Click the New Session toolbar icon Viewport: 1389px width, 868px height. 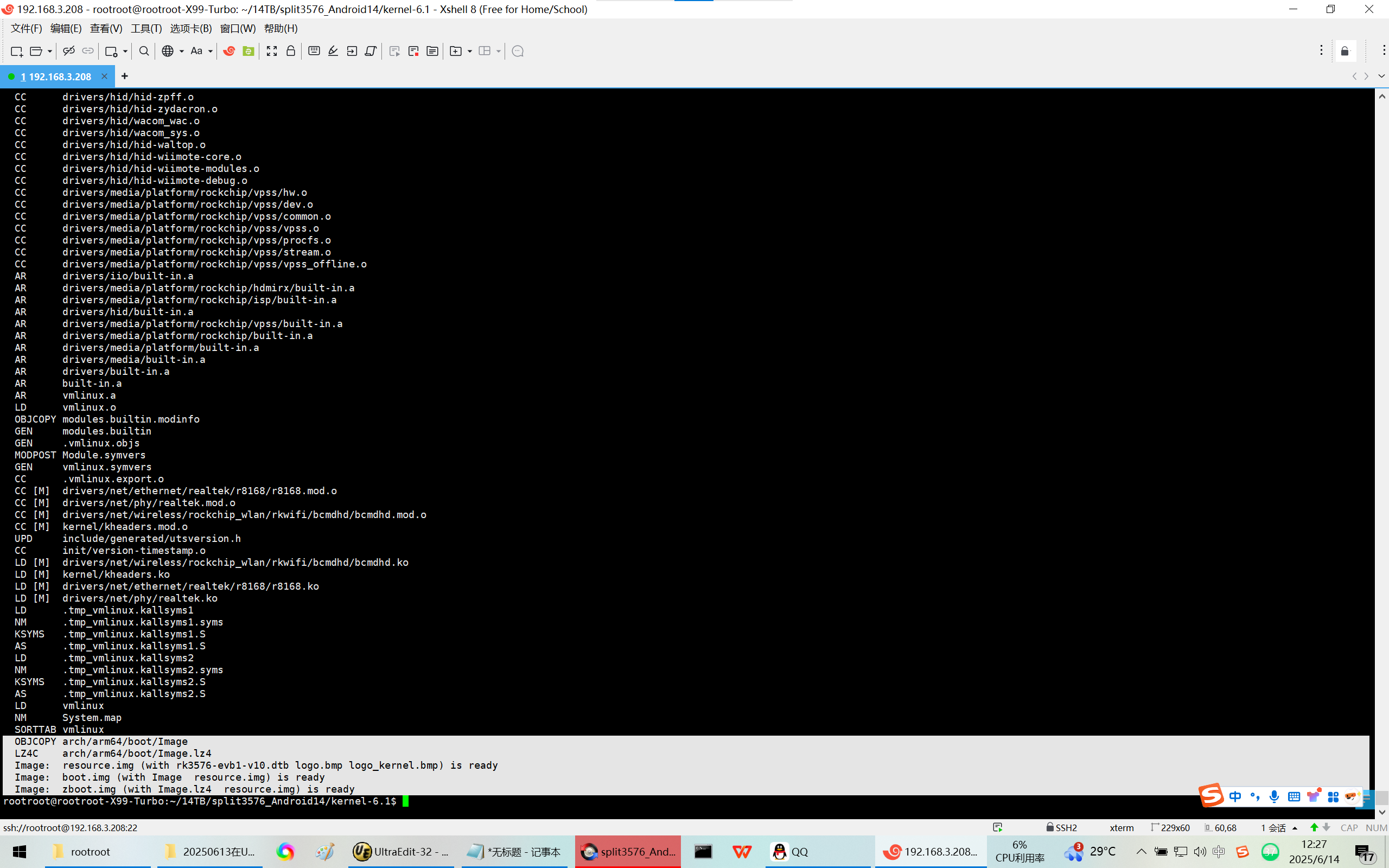tap(16, 51)
